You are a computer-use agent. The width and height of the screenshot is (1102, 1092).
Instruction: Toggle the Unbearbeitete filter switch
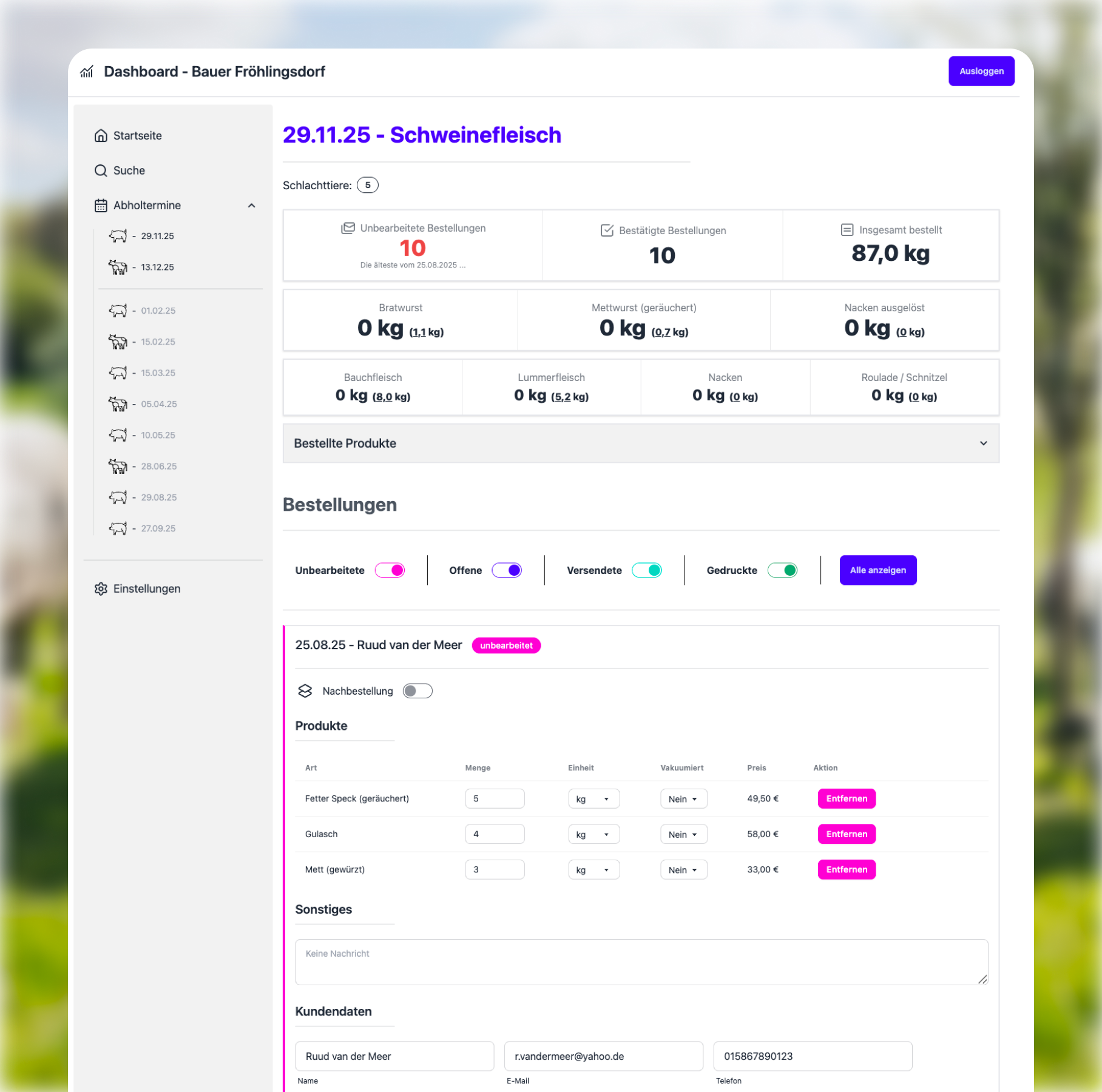(390, 570)
